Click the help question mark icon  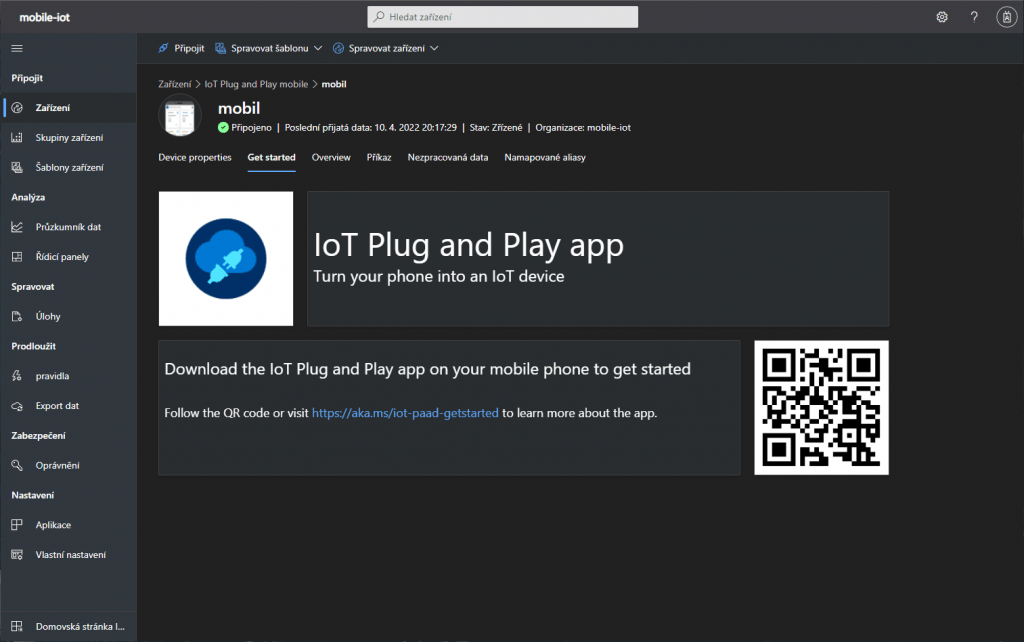click(x=974, y=17)
